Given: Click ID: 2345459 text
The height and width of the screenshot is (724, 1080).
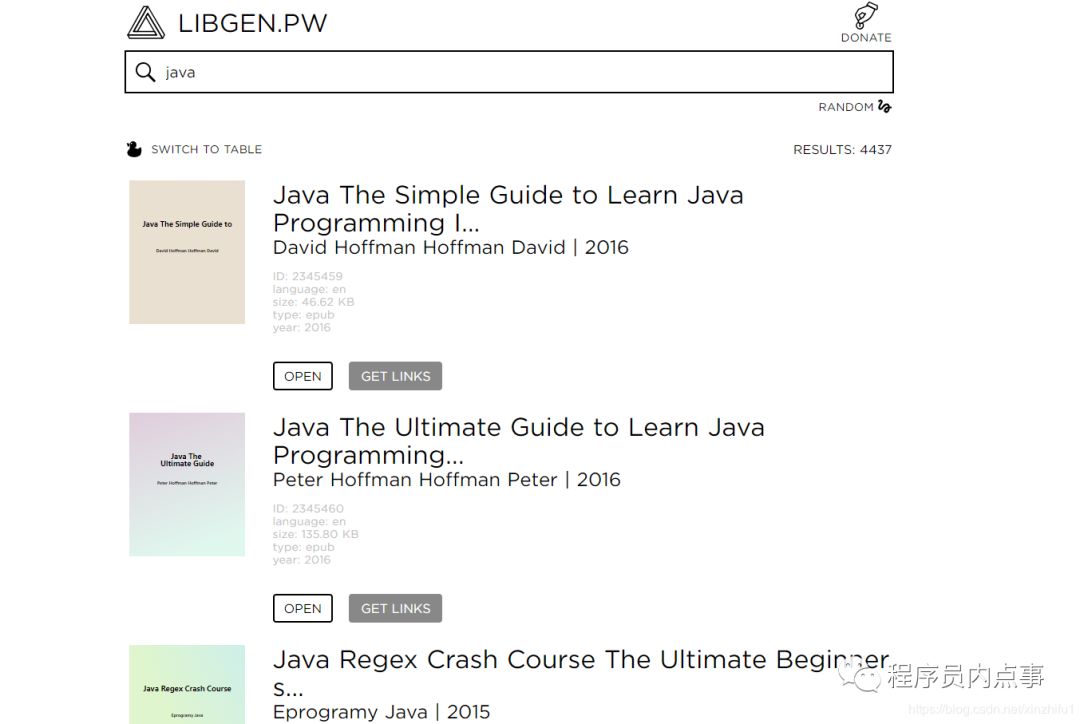Looking at the screenshot, I should pyautogui.click(x=307, y=276).
